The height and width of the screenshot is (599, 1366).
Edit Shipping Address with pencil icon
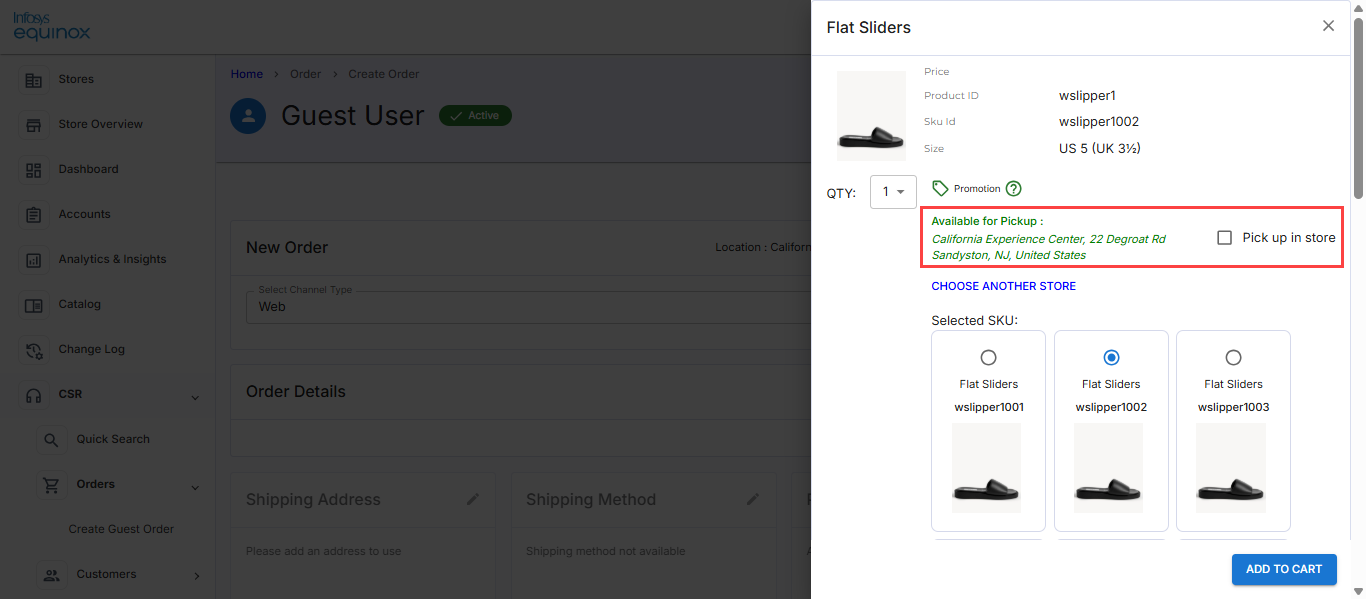[x=473, y=499]
